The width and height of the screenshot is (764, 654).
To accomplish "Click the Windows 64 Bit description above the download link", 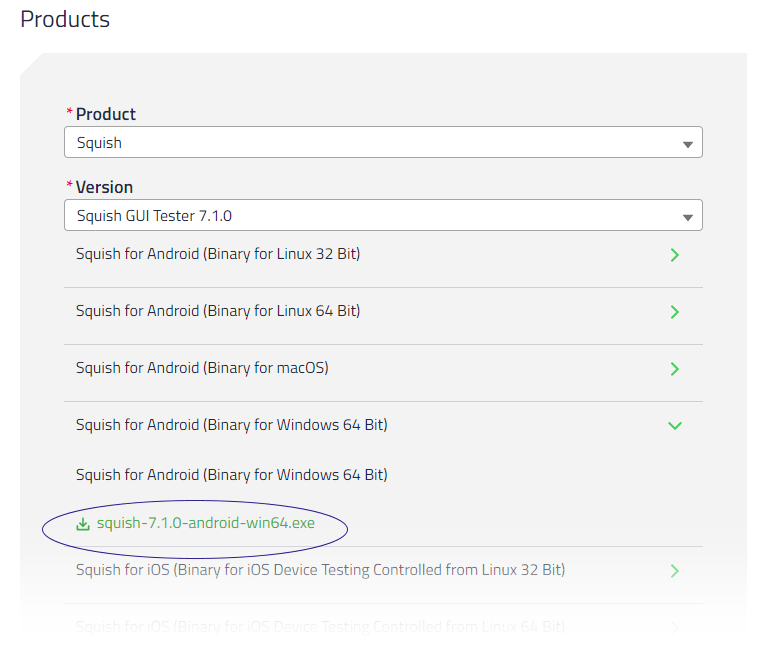I will pyautogui.click(x=231, y=475).
